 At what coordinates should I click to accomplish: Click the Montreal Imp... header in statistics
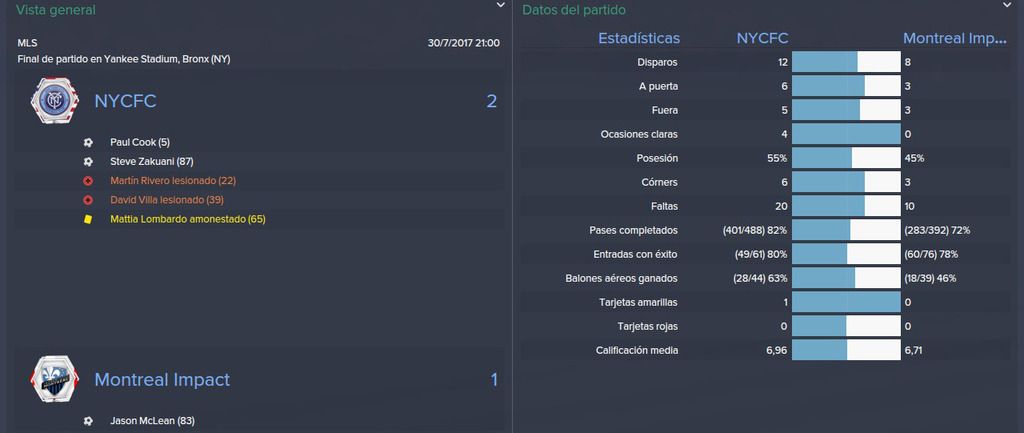954,39
